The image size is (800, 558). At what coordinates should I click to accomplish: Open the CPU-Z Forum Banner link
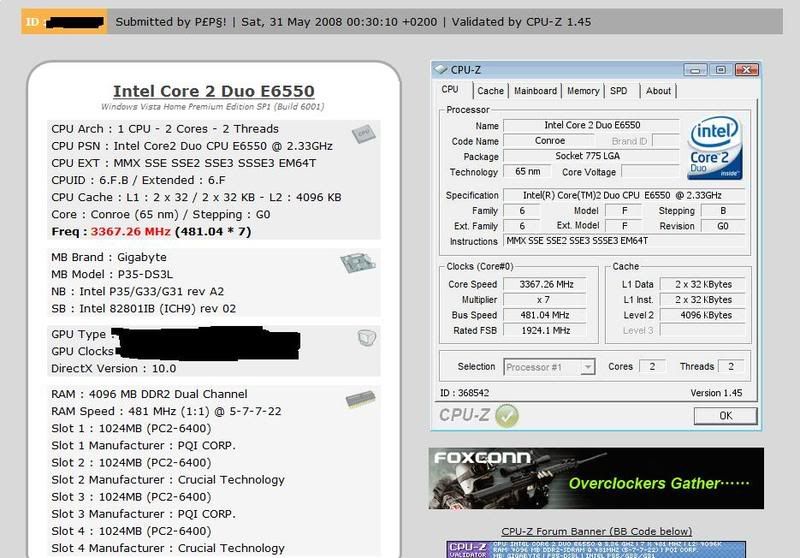(x=596, y=531)
